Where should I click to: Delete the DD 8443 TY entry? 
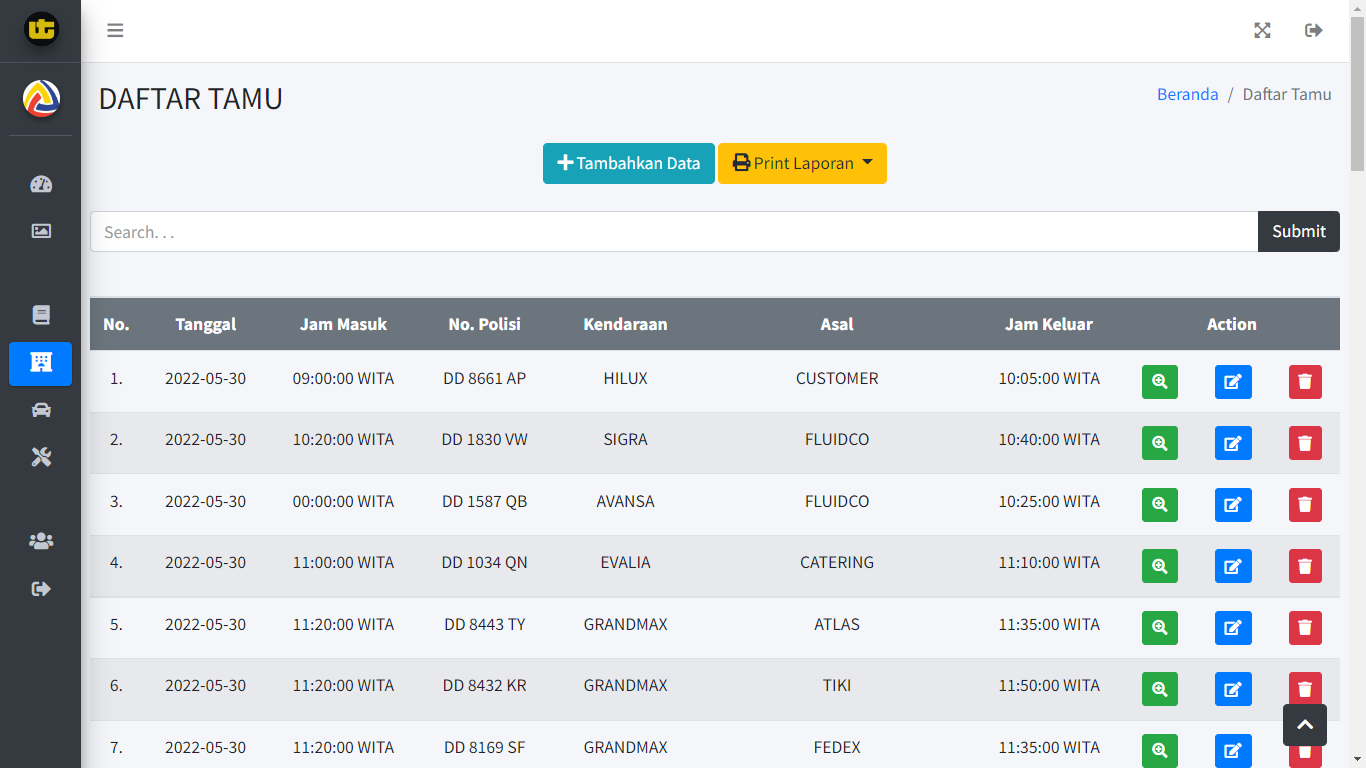pos(1305,627)
